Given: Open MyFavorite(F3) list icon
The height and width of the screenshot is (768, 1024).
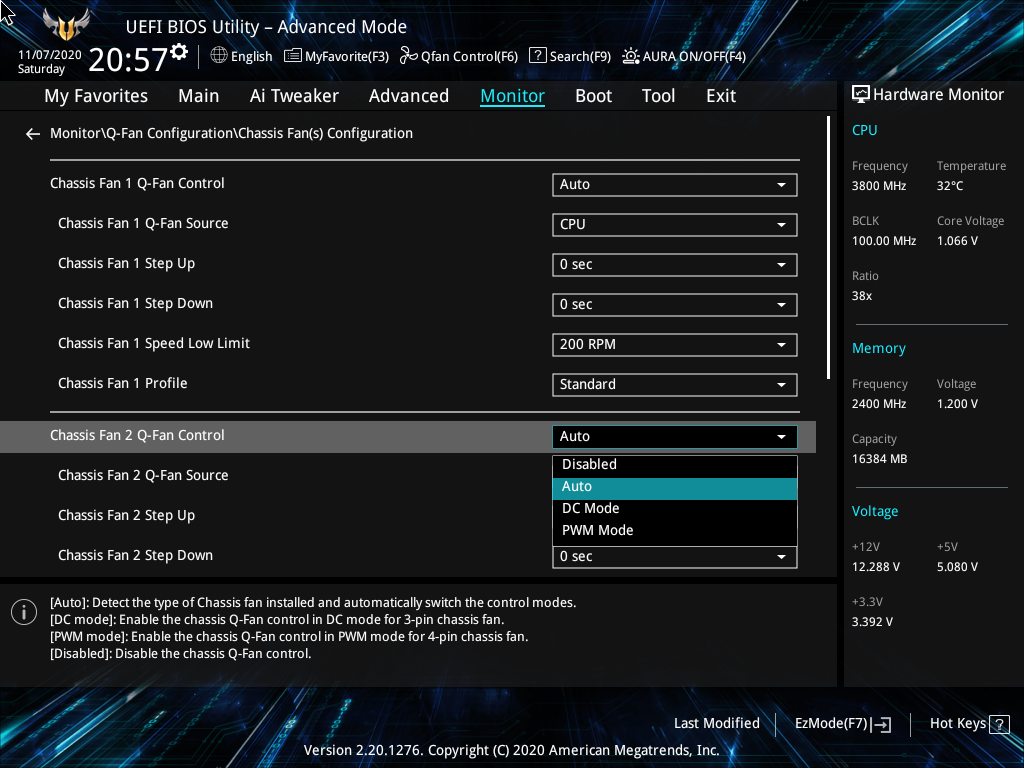Looking at the screenshot, I should [293, 56].
